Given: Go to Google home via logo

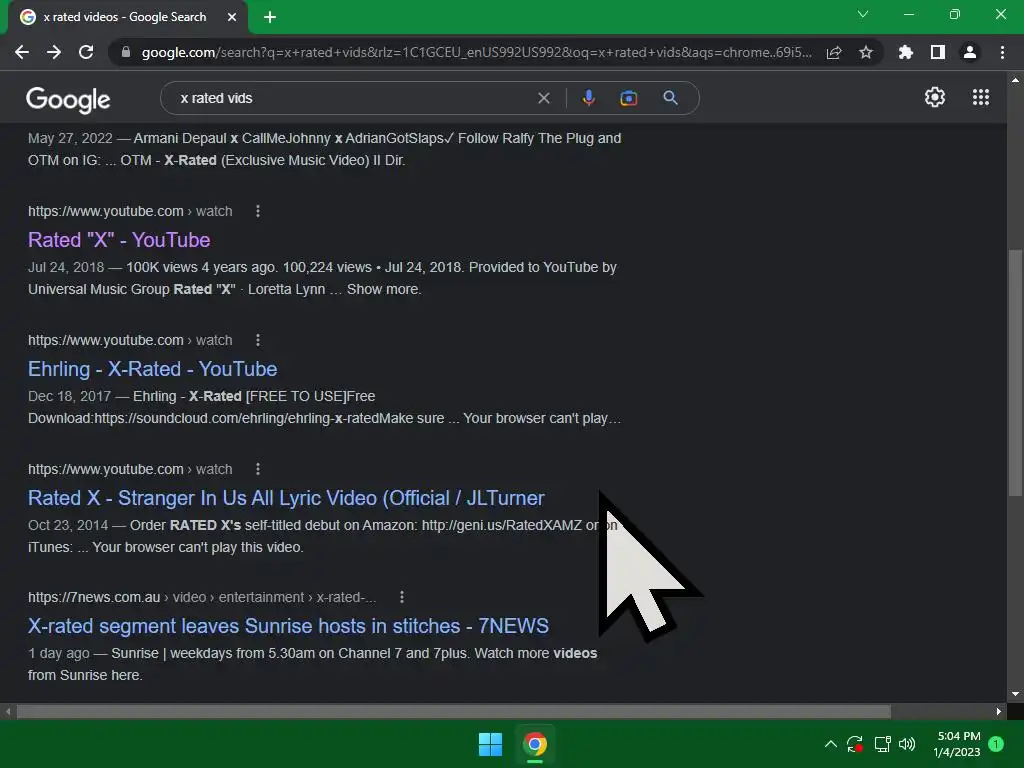Looking at the screenshot, I should (x=68, y=99).
